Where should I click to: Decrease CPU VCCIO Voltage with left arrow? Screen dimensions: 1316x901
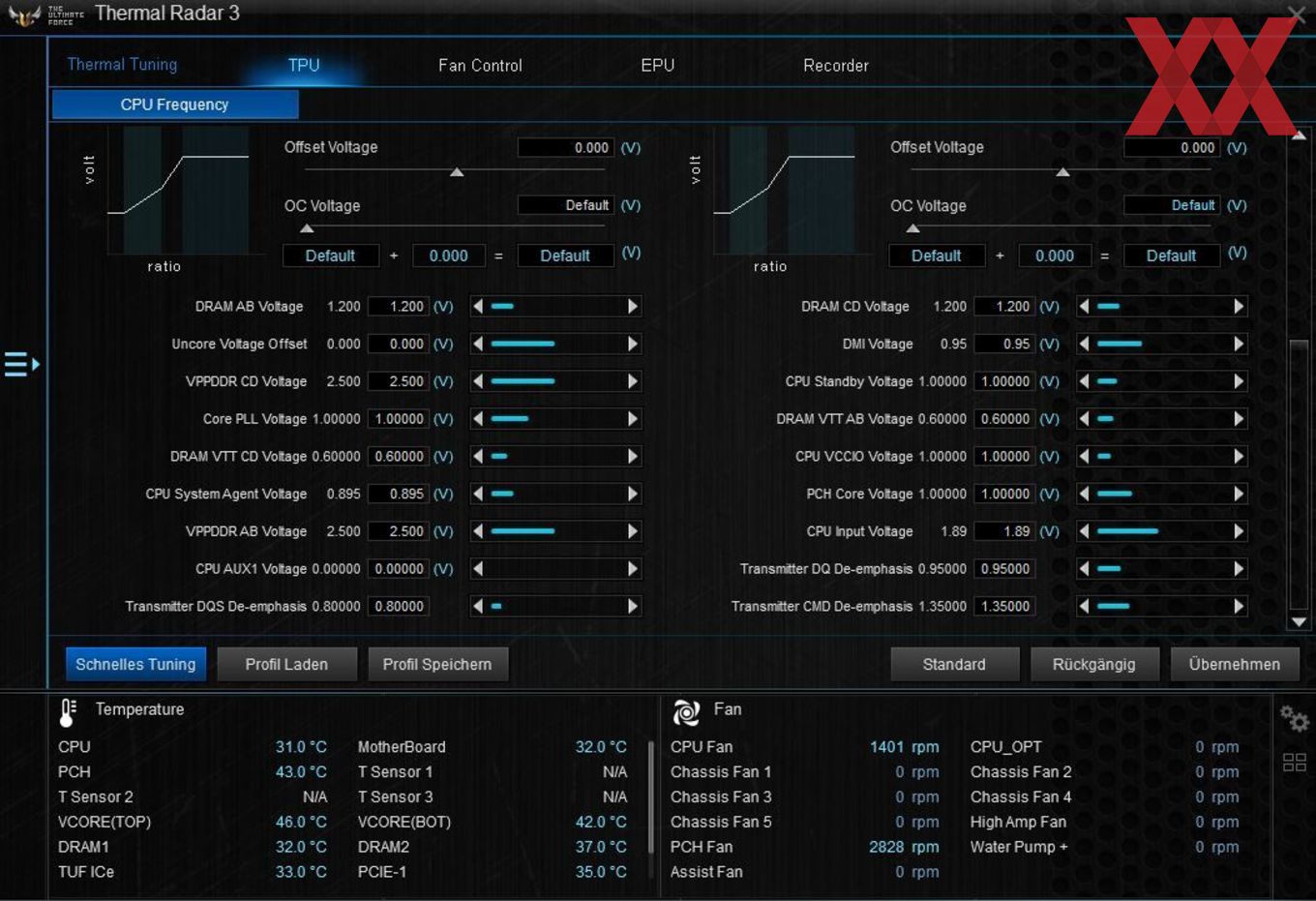pyautogui.click(x=1084, y=456)
